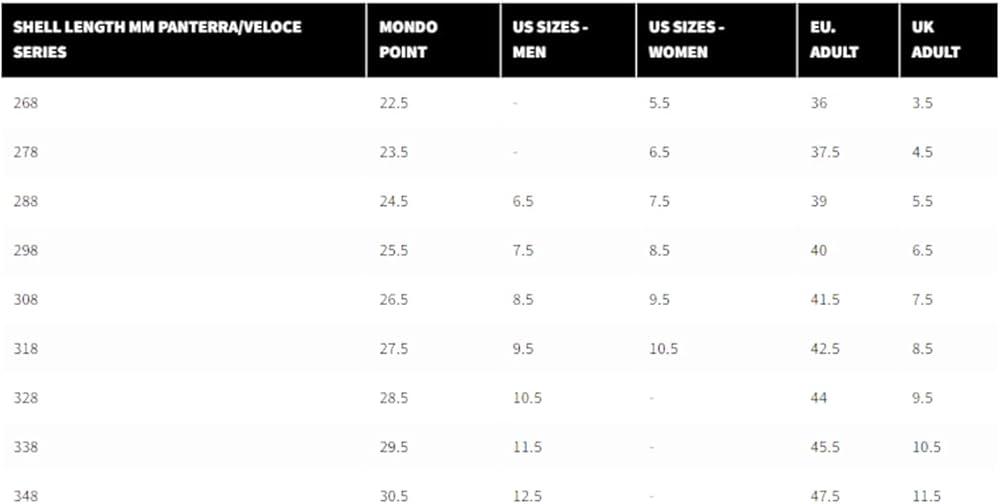The width and height of the screenshot is (1000, 504).
Task: Select UK adult size 3.5 cell
Action: [x=922, y=103]
